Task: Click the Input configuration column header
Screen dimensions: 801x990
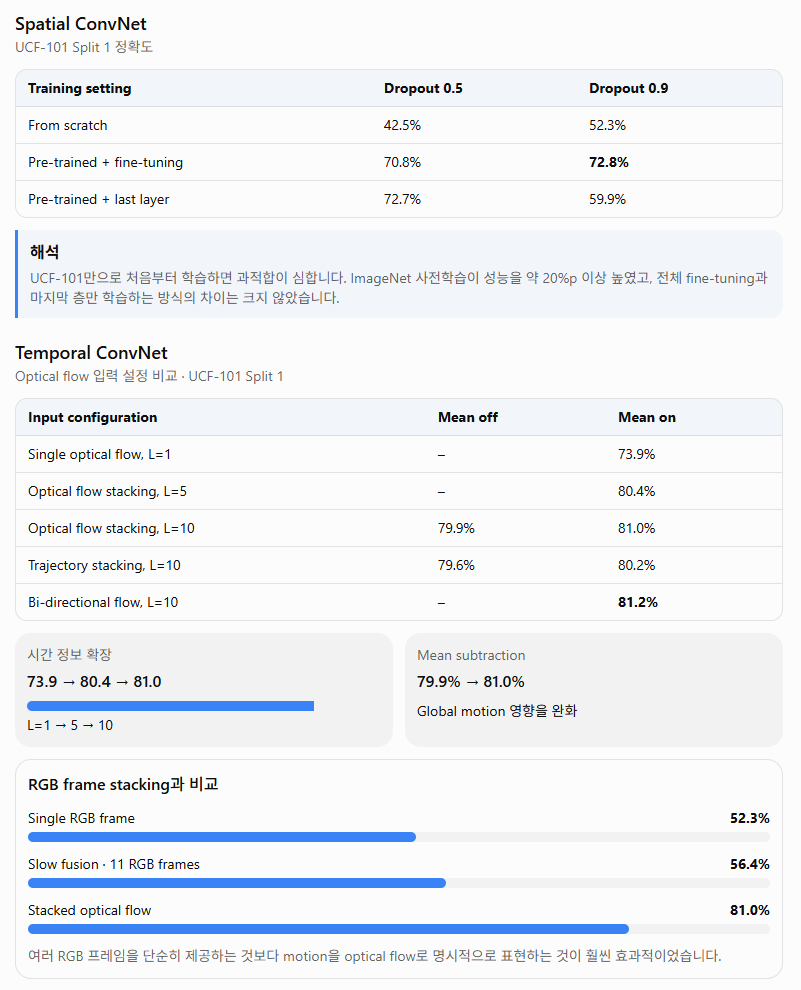Action: tap(92, 417)
